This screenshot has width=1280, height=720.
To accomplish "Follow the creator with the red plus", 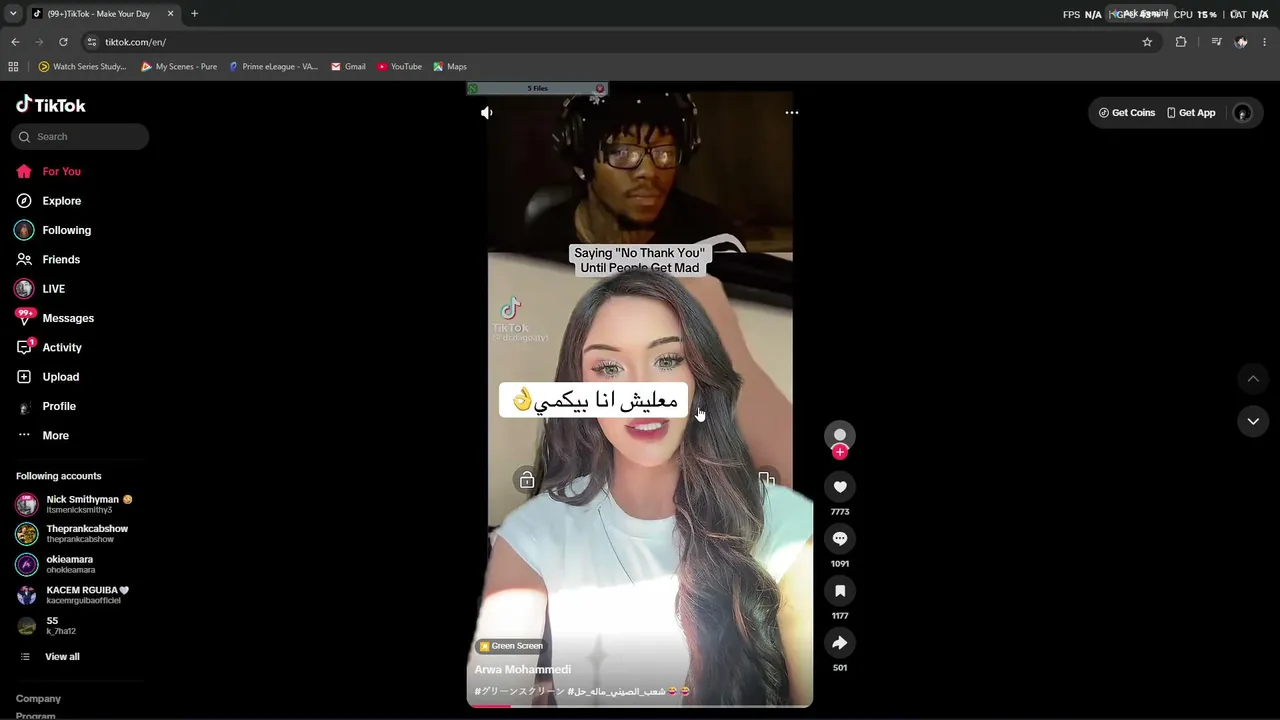I will coord(840,452).
